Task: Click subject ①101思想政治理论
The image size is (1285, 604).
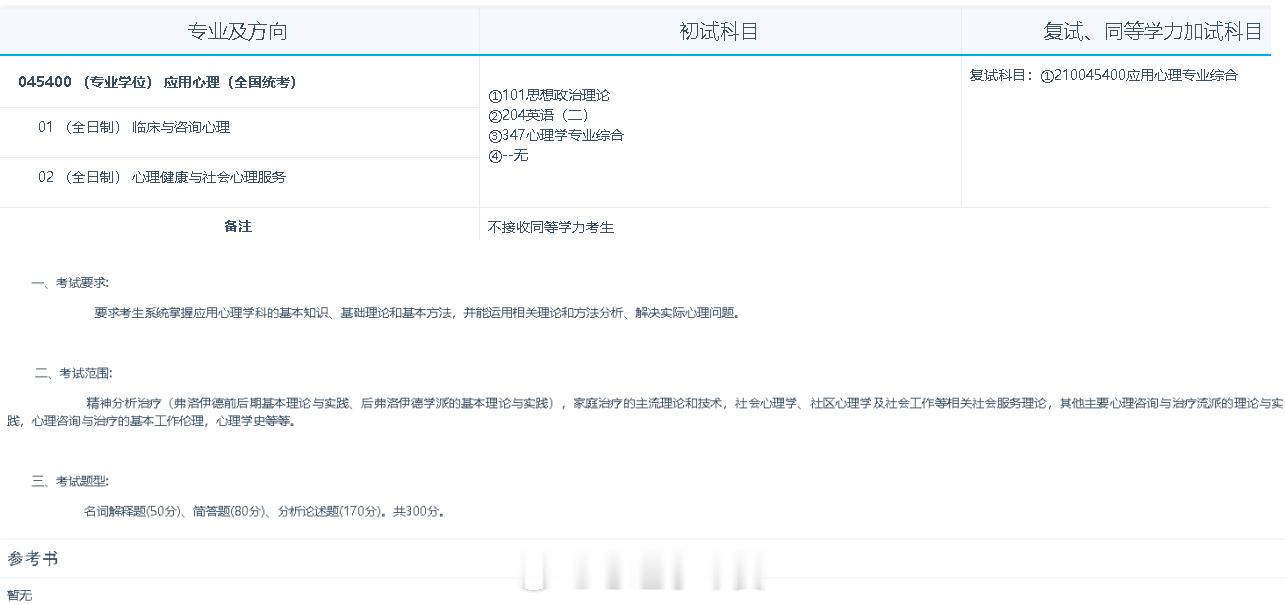Action: click(549, 95)
